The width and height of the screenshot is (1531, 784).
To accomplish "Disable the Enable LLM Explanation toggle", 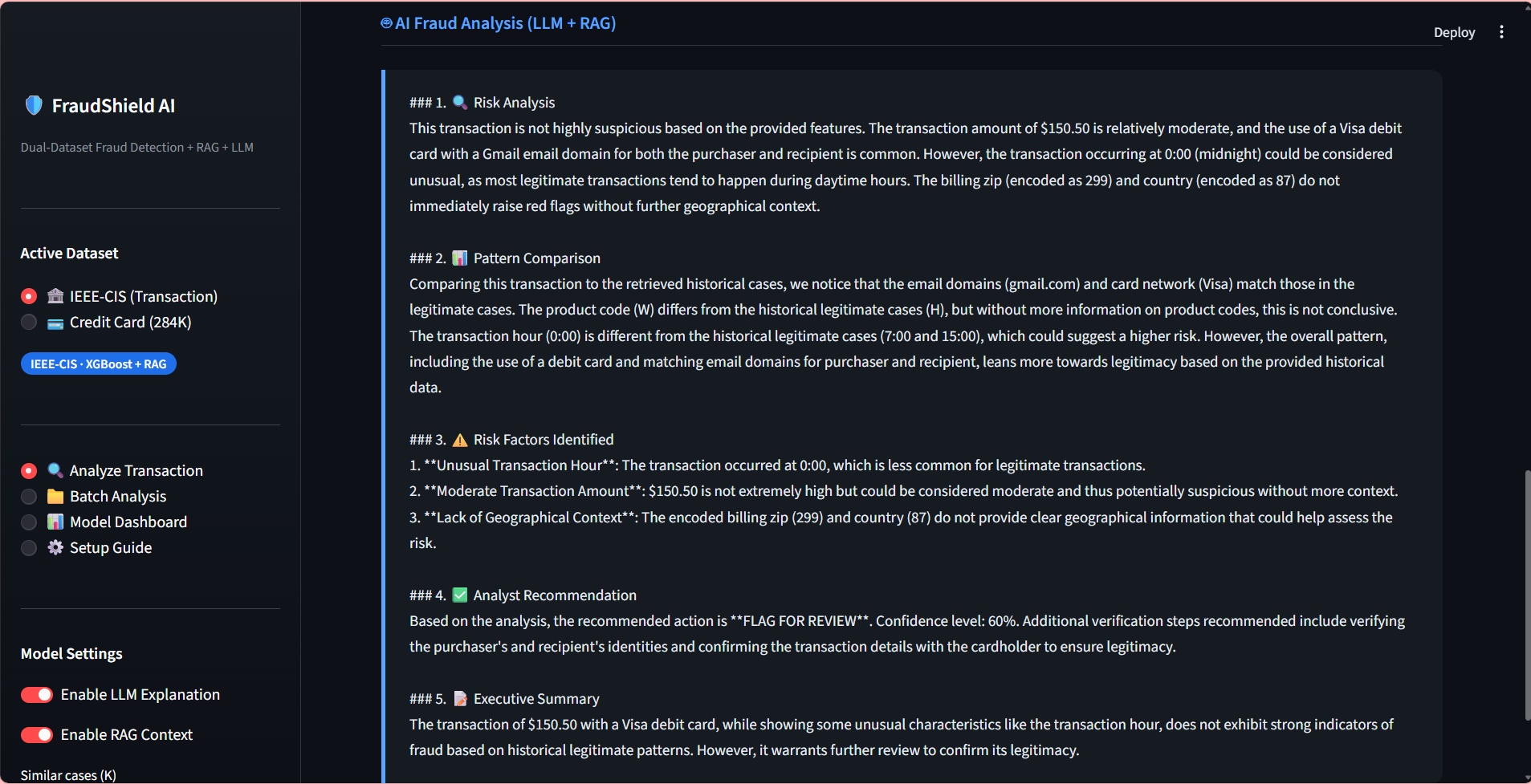I will pos(36,694).
